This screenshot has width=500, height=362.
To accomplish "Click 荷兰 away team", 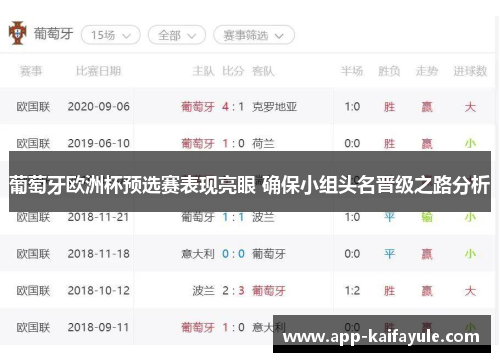I will tap(263, 144).
